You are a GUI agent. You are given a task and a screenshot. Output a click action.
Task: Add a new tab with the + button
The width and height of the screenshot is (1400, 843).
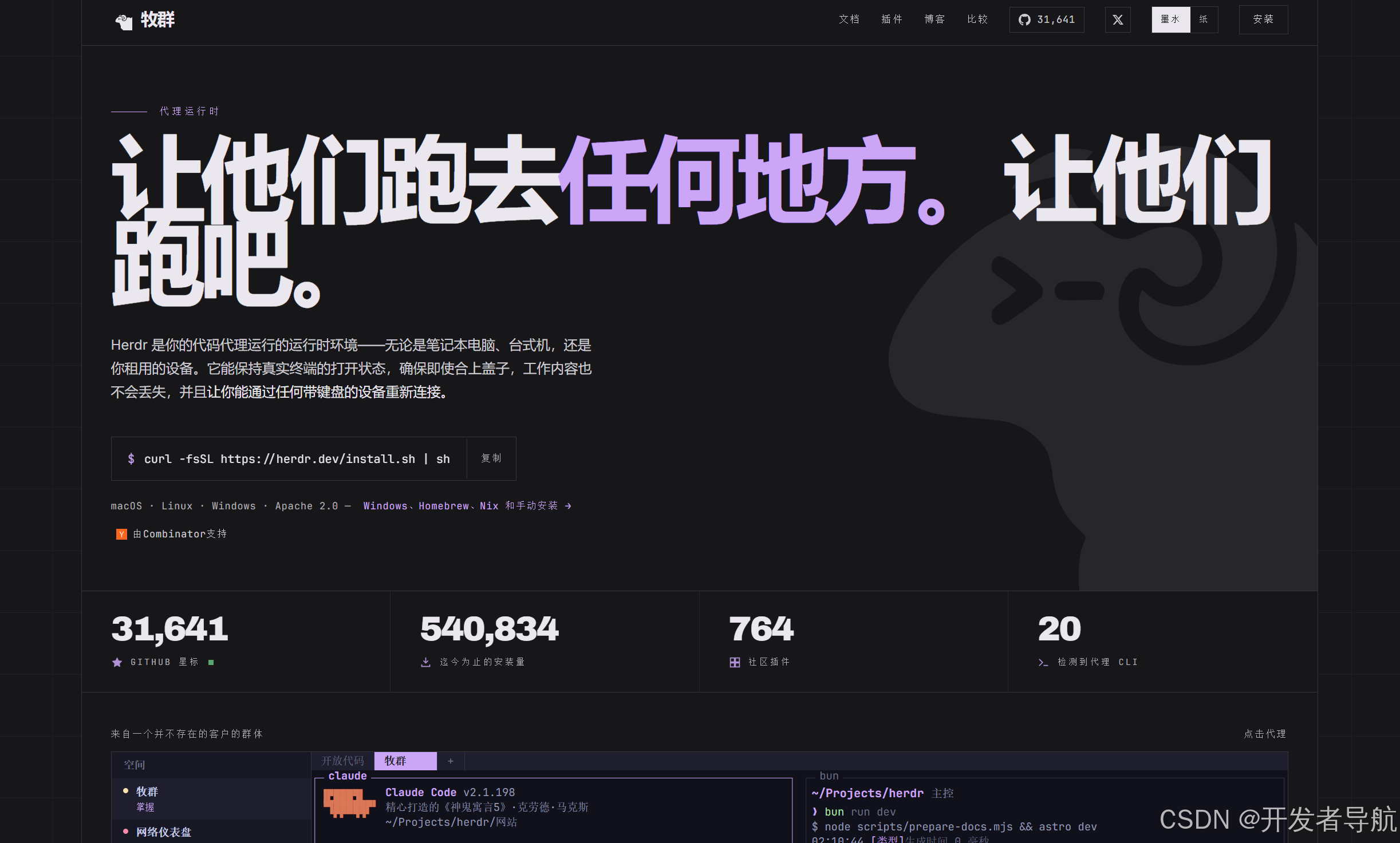pos(451,761)
